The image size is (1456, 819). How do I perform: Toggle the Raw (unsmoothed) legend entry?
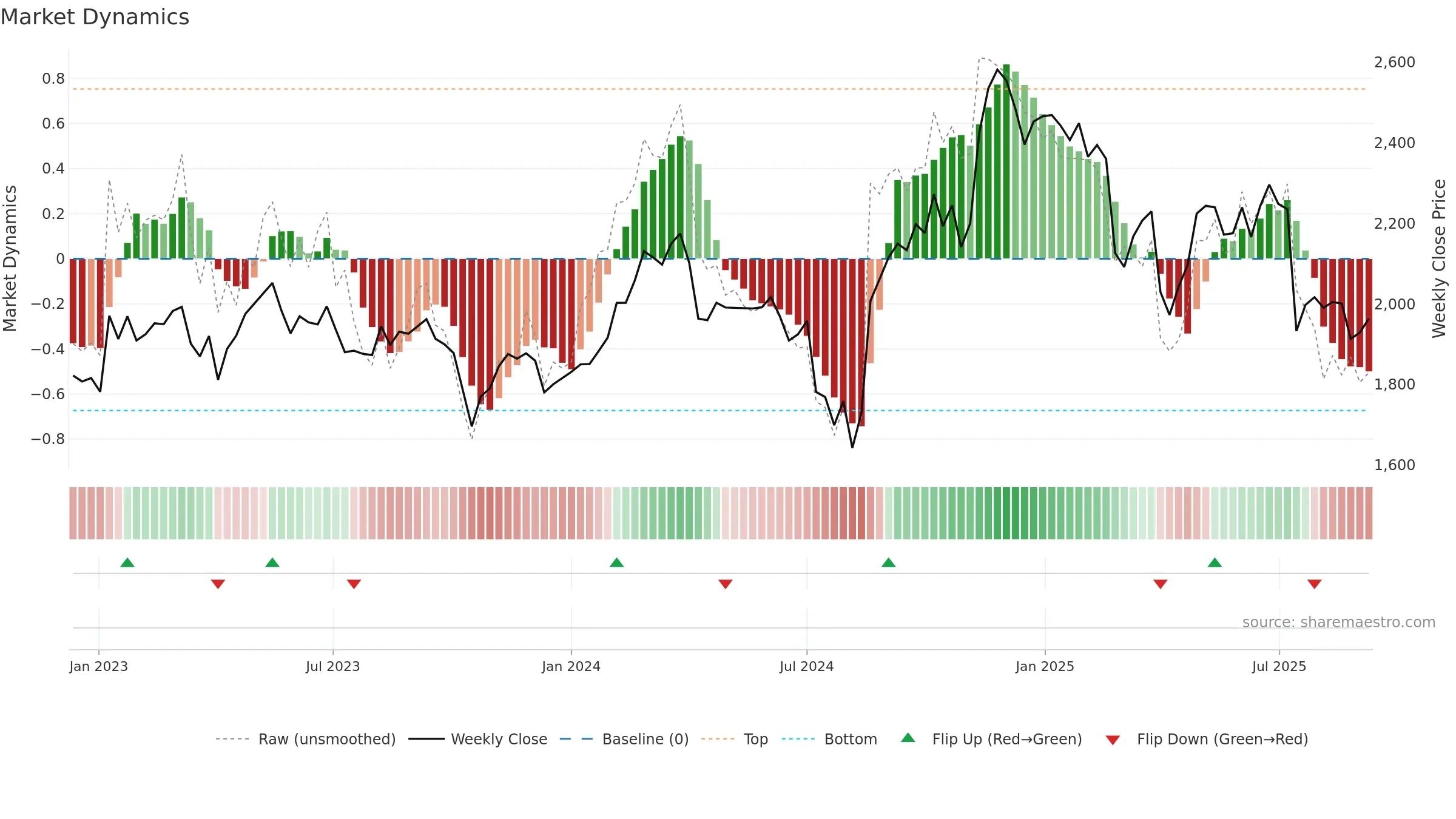[x=305, y=739]
